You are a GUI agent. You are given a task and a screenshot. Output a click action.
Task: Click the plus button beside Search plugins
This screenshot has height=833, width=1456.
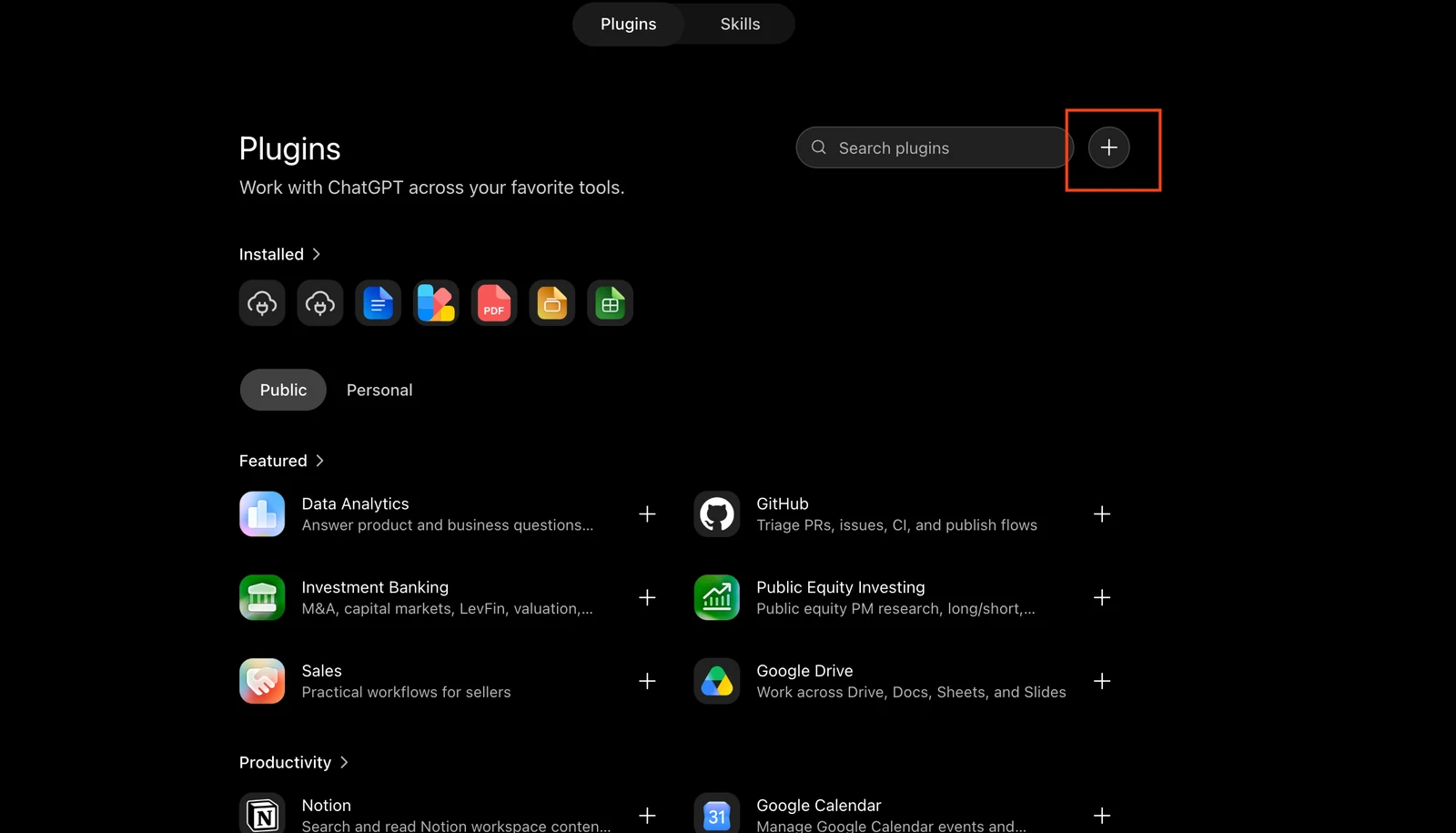click(x=1108, y=147)
